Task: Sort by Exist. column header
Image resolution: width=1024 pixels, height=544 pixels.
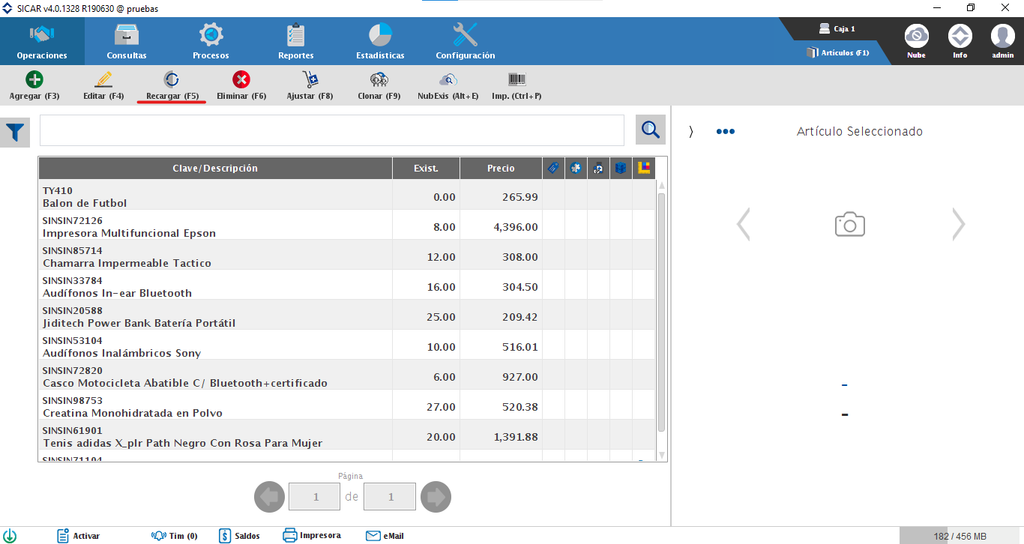Action: click(426, 168)
